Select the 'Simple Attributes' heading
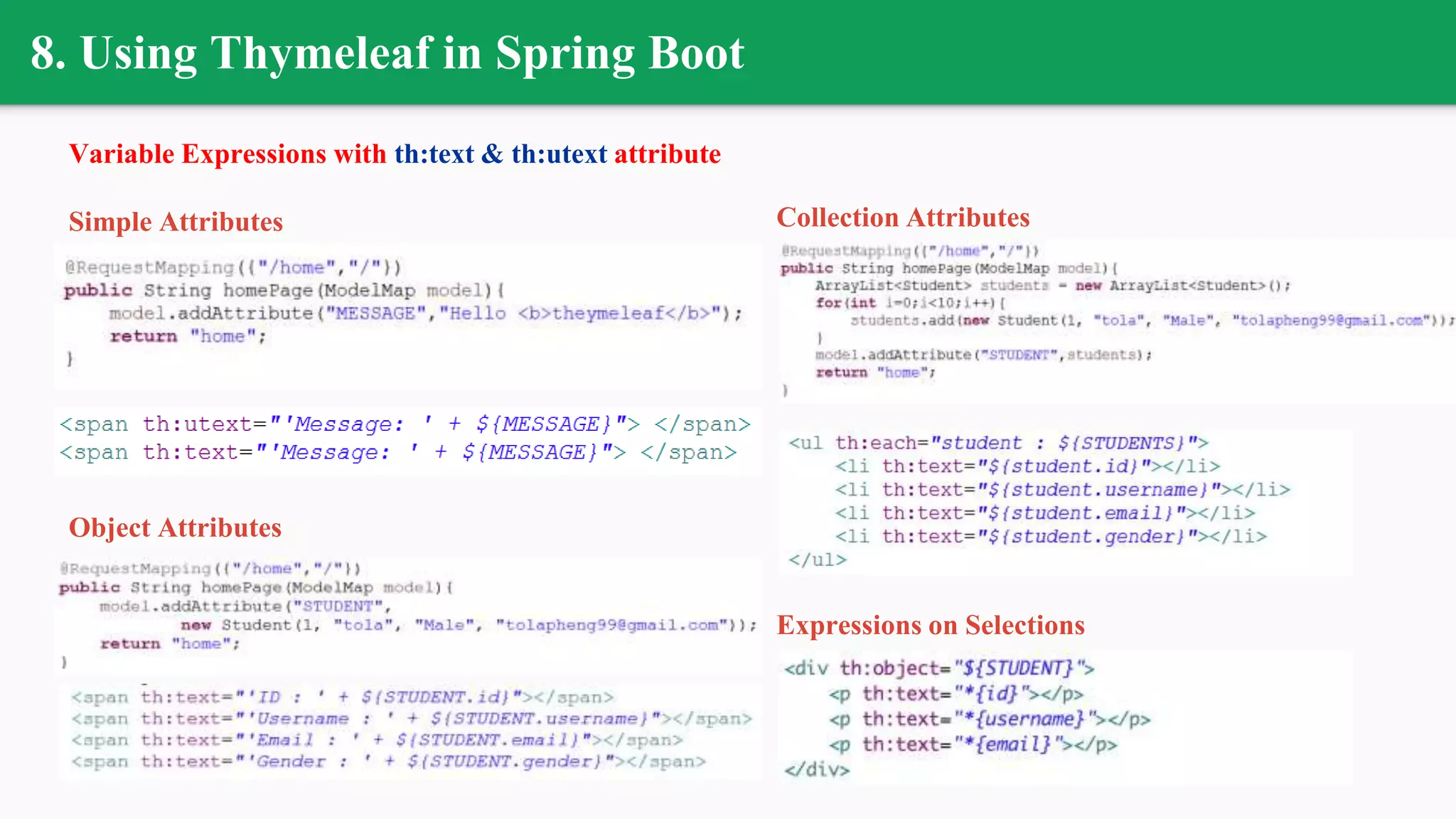 pos(176,222)
